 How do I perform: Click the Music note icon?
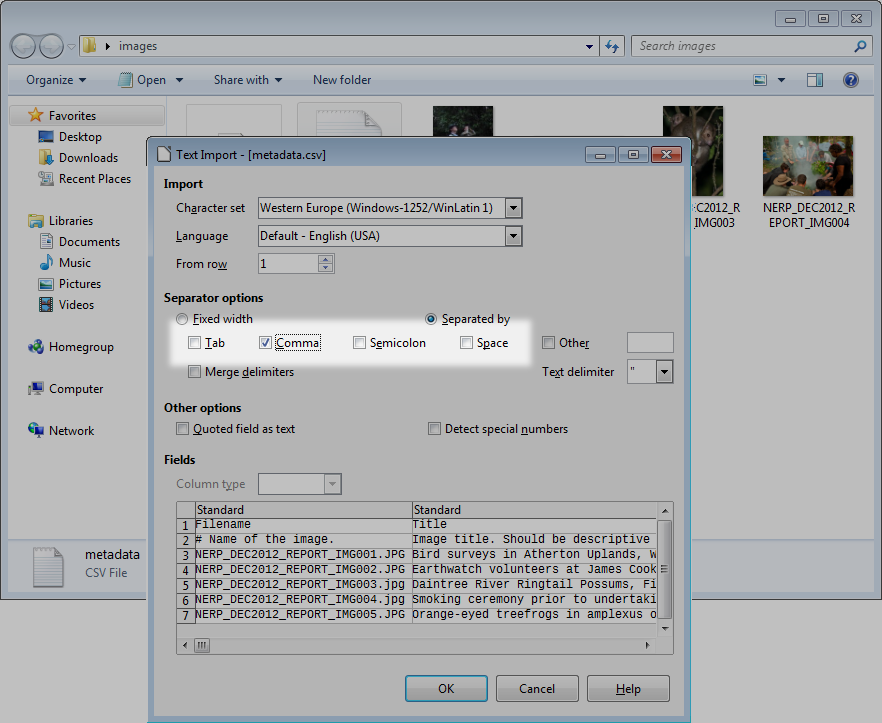click(x=46, y=262)
